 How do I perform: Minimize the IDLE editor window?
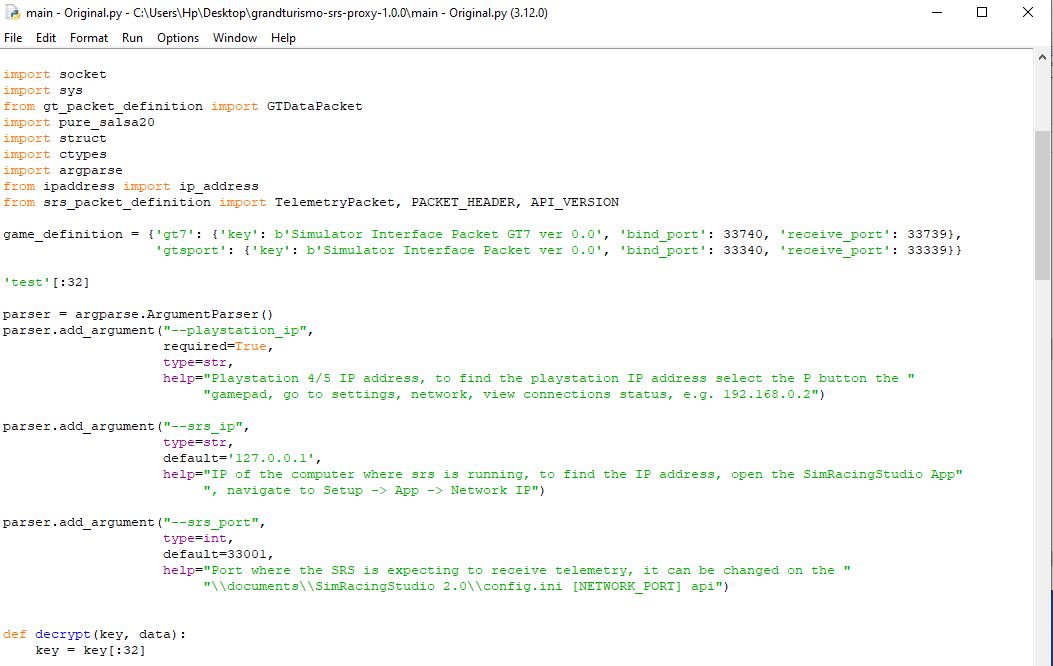pyautogui.click(x=937, y=13)
